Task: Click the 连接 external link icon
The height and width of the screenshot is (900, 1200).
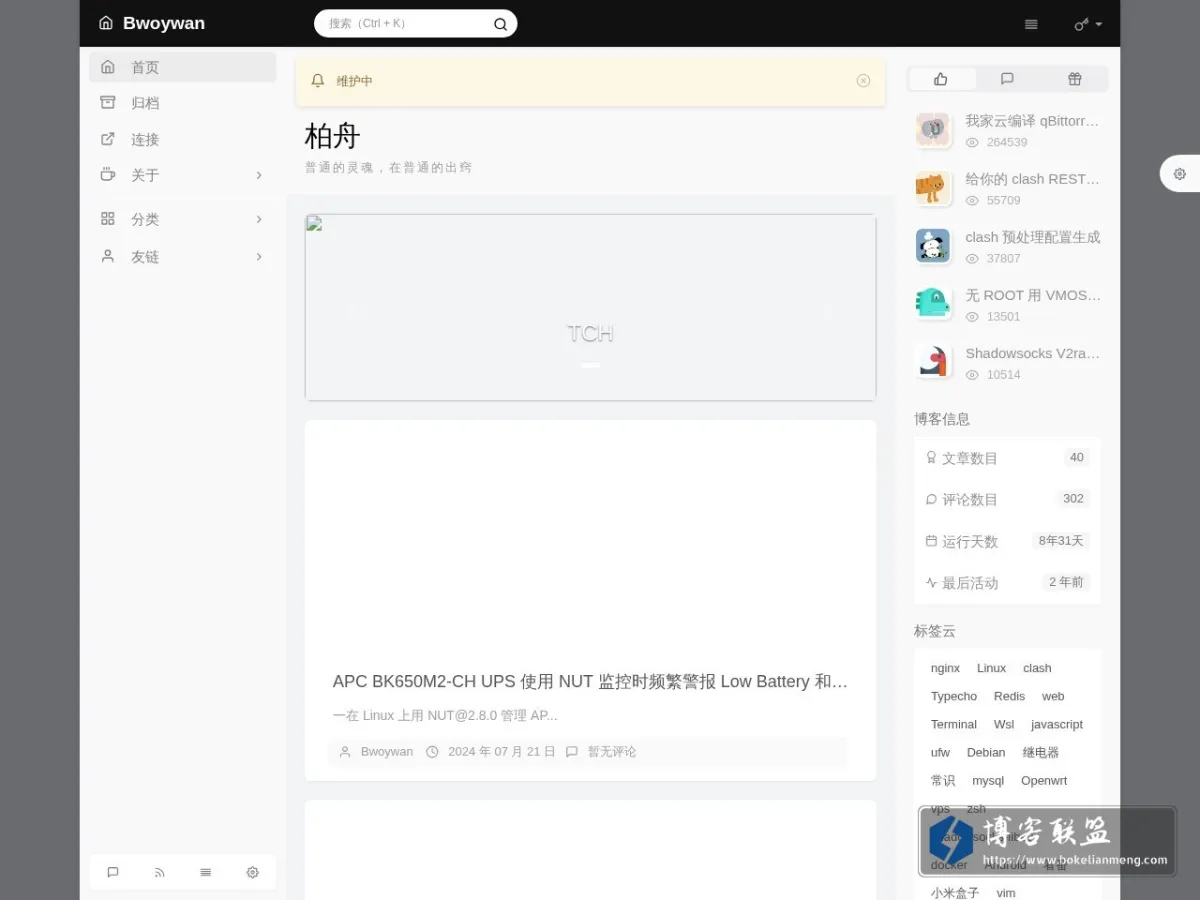Action: (108, 139)
